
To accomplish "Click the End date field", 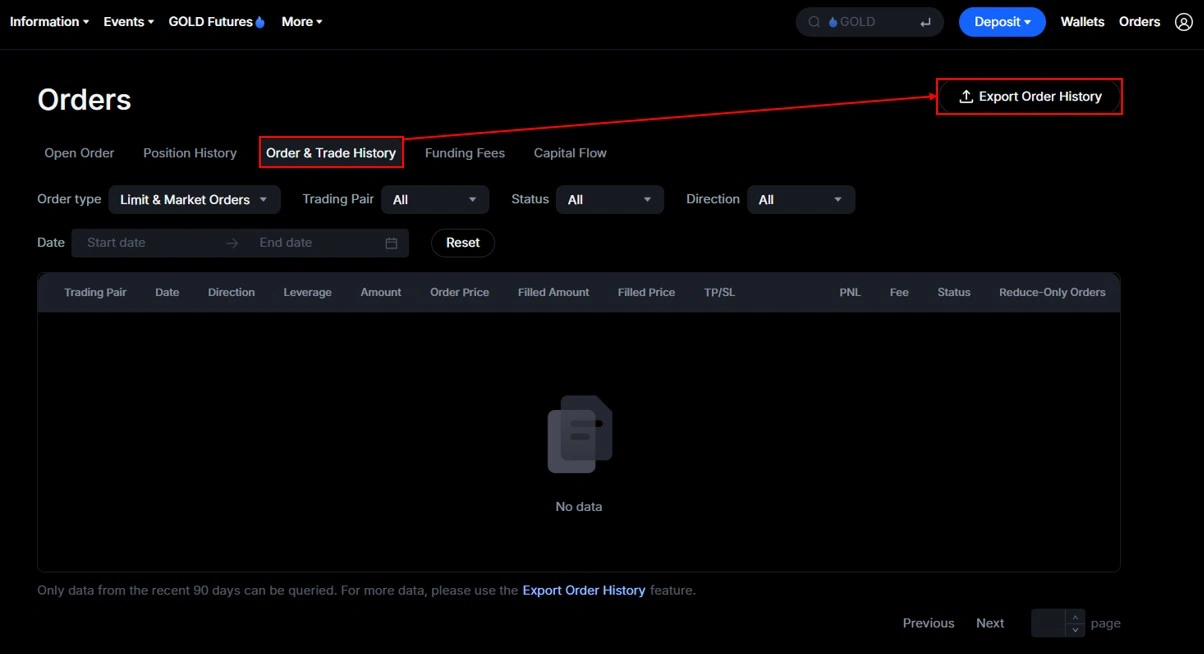I will coord(315,243).
